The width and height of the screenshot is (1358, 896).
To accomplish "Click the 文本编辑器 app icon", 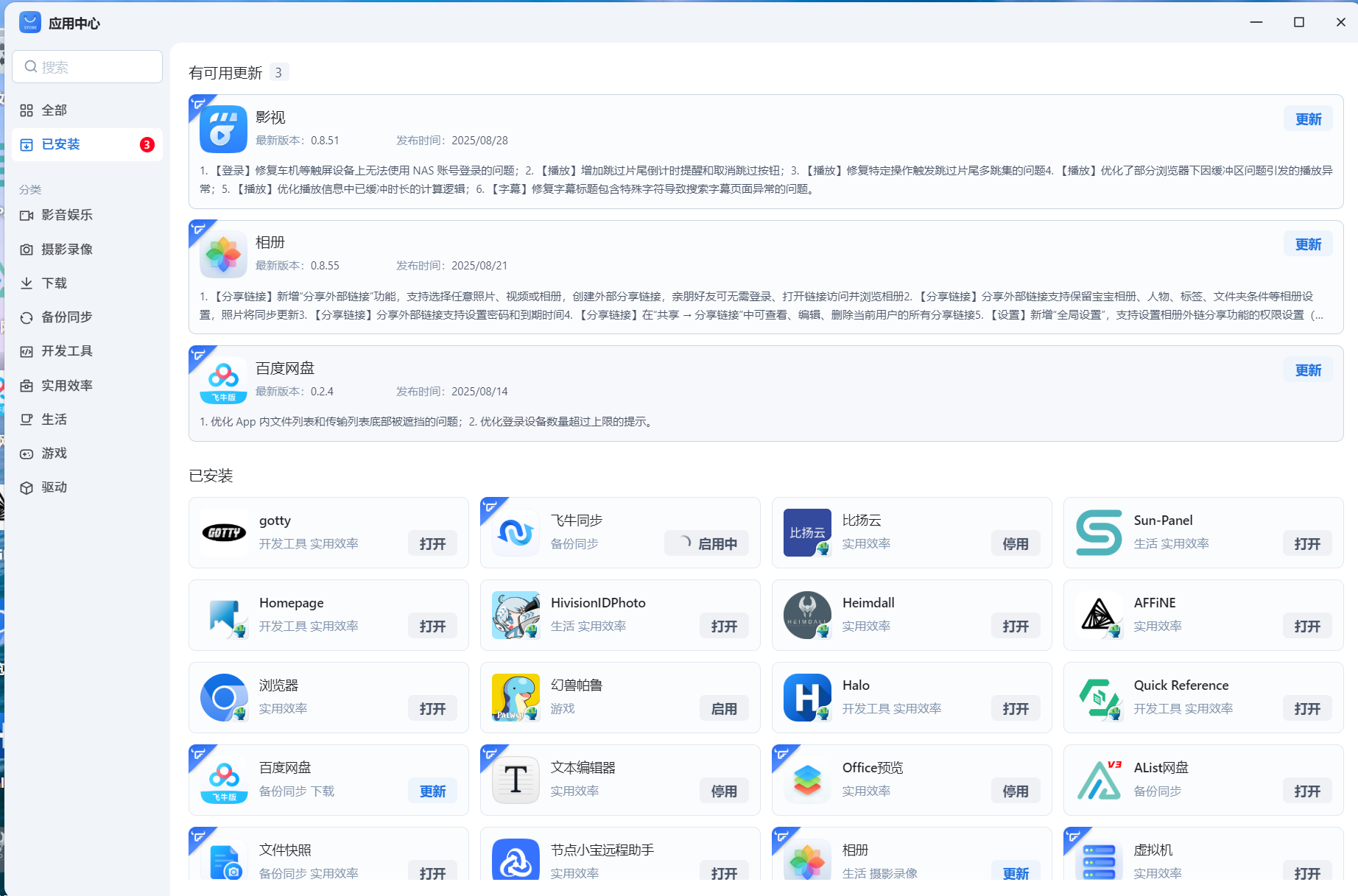I will tap(516, 780).
